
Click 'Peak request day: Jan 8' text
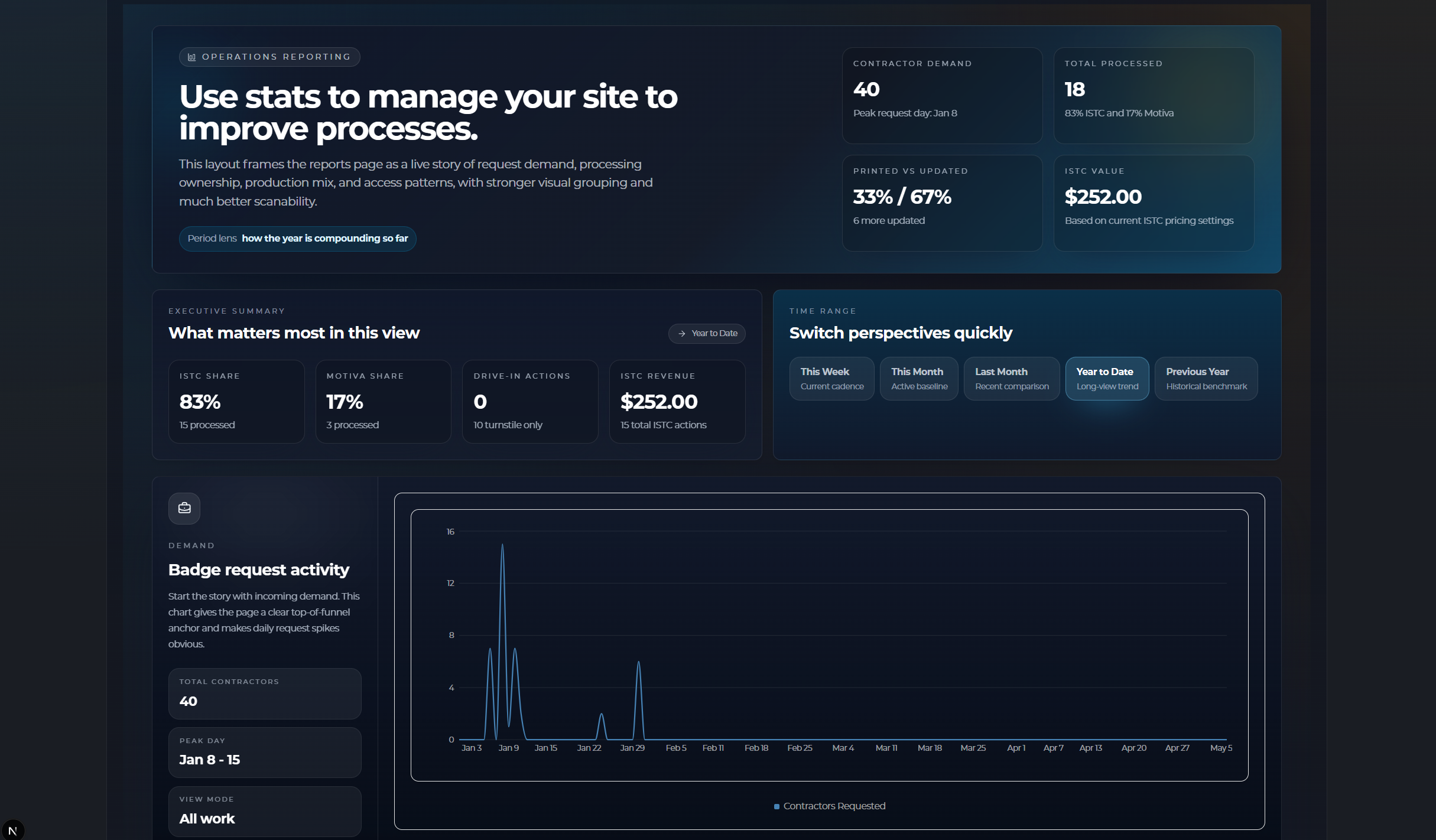pos(905,113)
